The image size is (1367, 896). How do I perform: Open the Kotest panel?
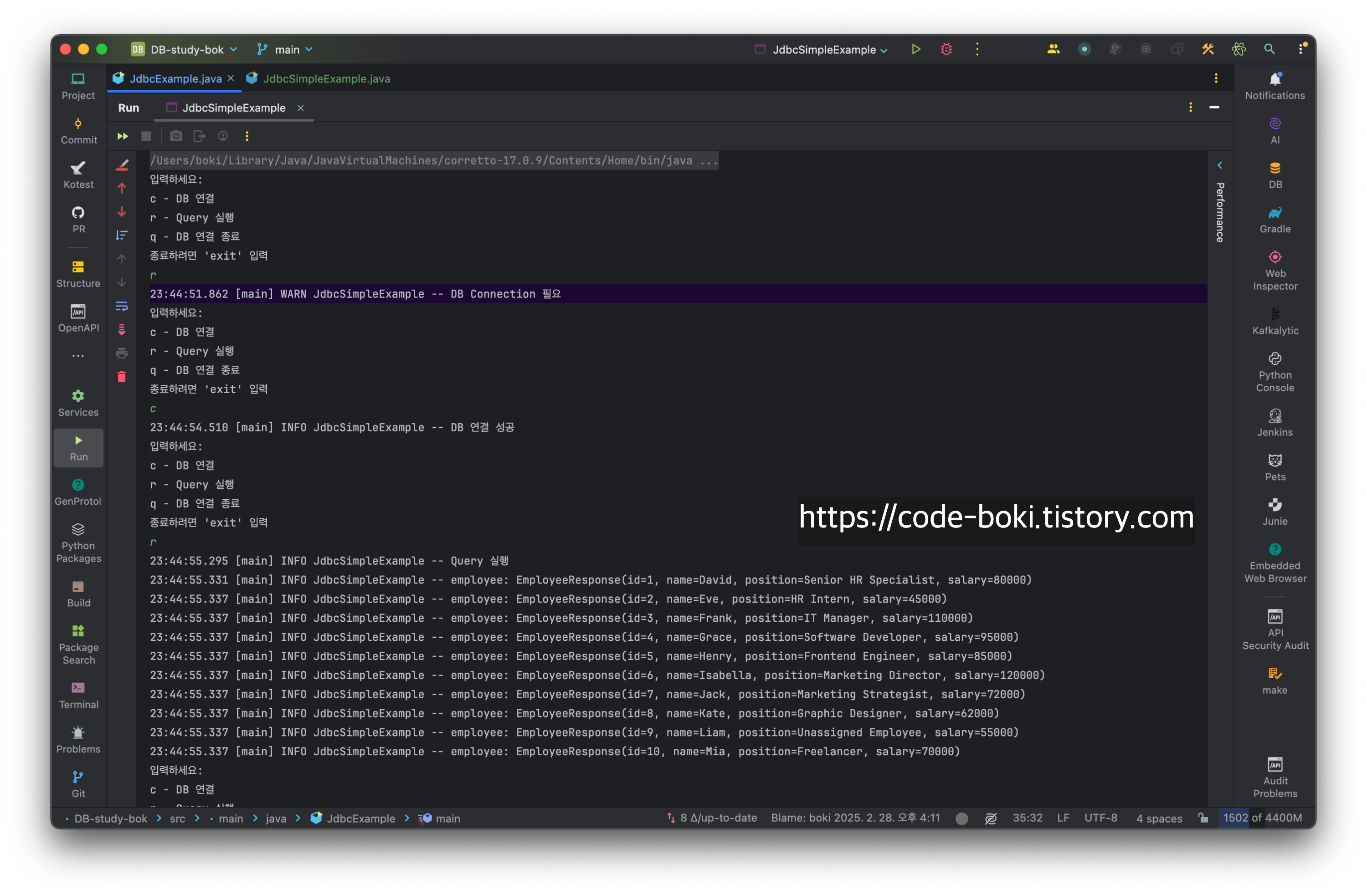(78, 174)
